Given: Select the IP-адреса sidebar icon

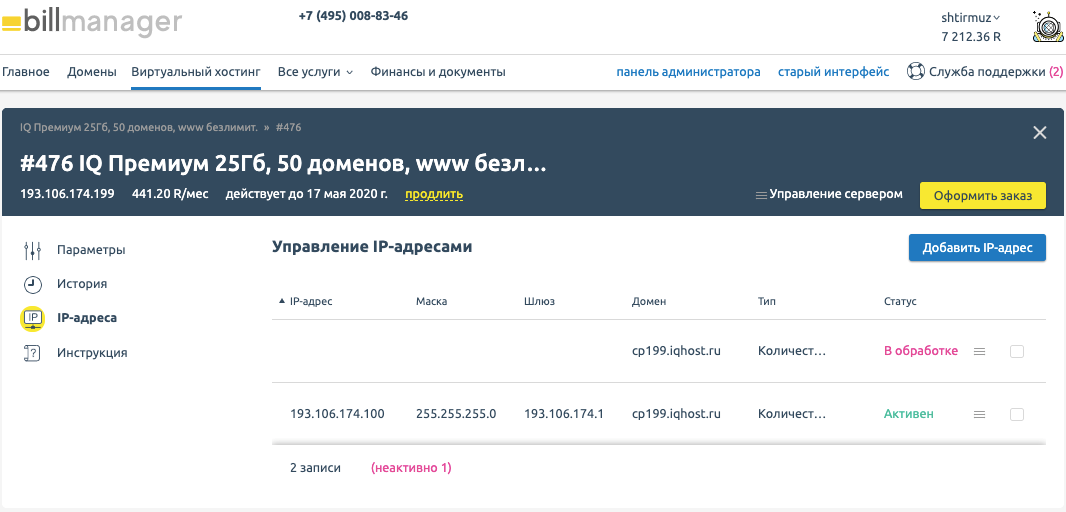Looking at the screenshot, I should 33,318.
